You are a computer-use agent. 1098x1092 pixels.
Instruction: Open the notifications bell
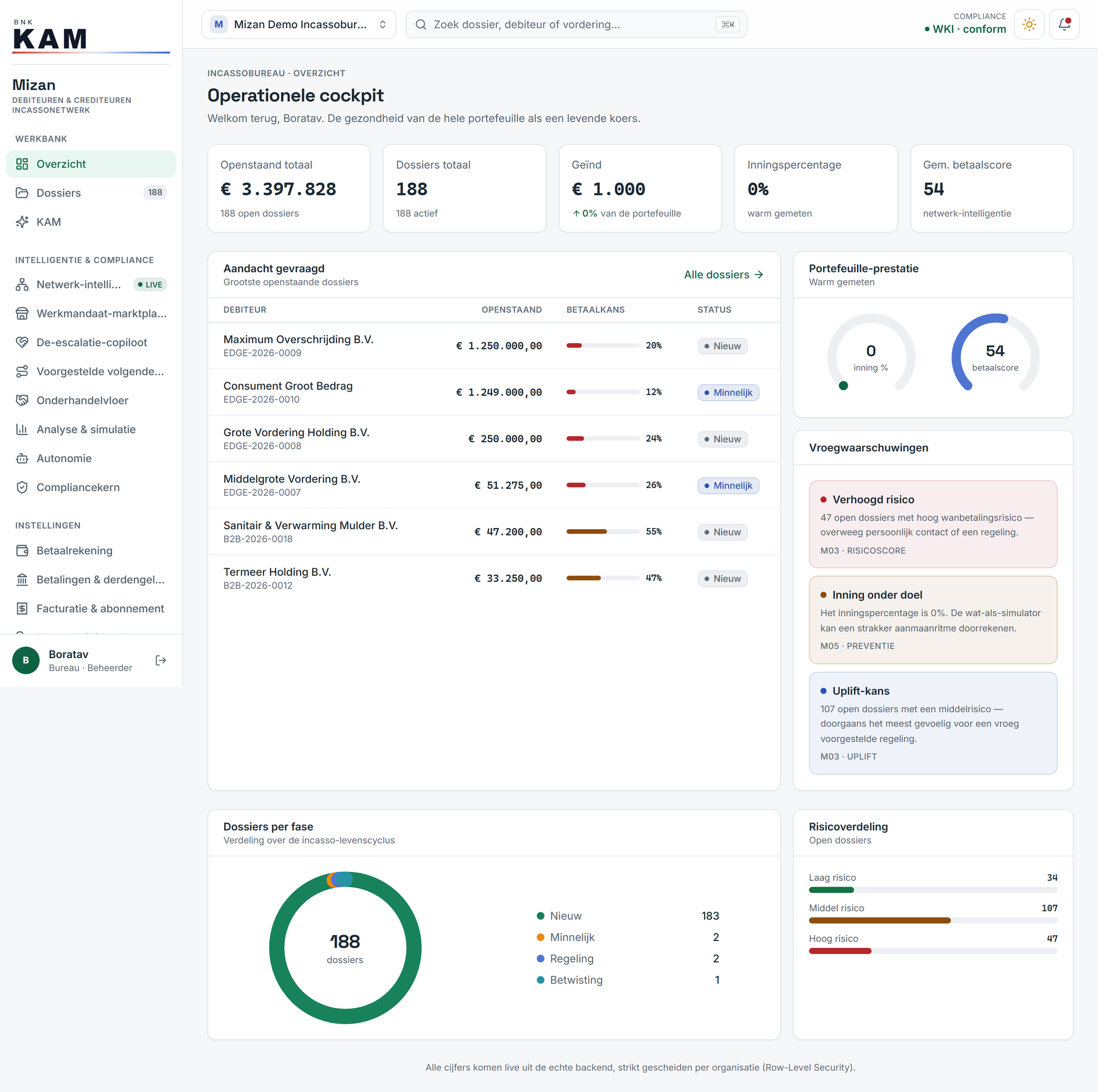pyautogui.click(x=1064, y=25)
